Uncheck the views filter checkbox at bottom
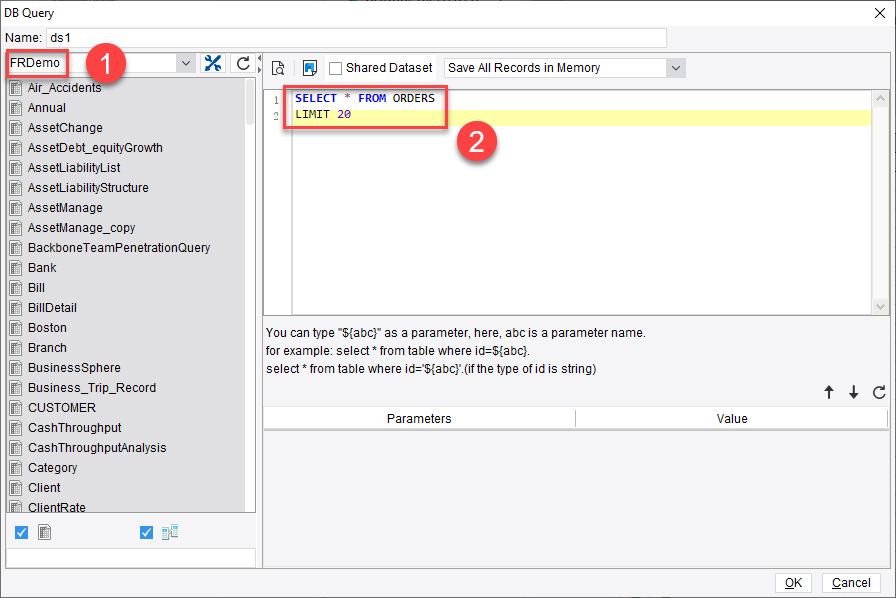Viewport: 896px width, 598px height. tap(145, 532)
